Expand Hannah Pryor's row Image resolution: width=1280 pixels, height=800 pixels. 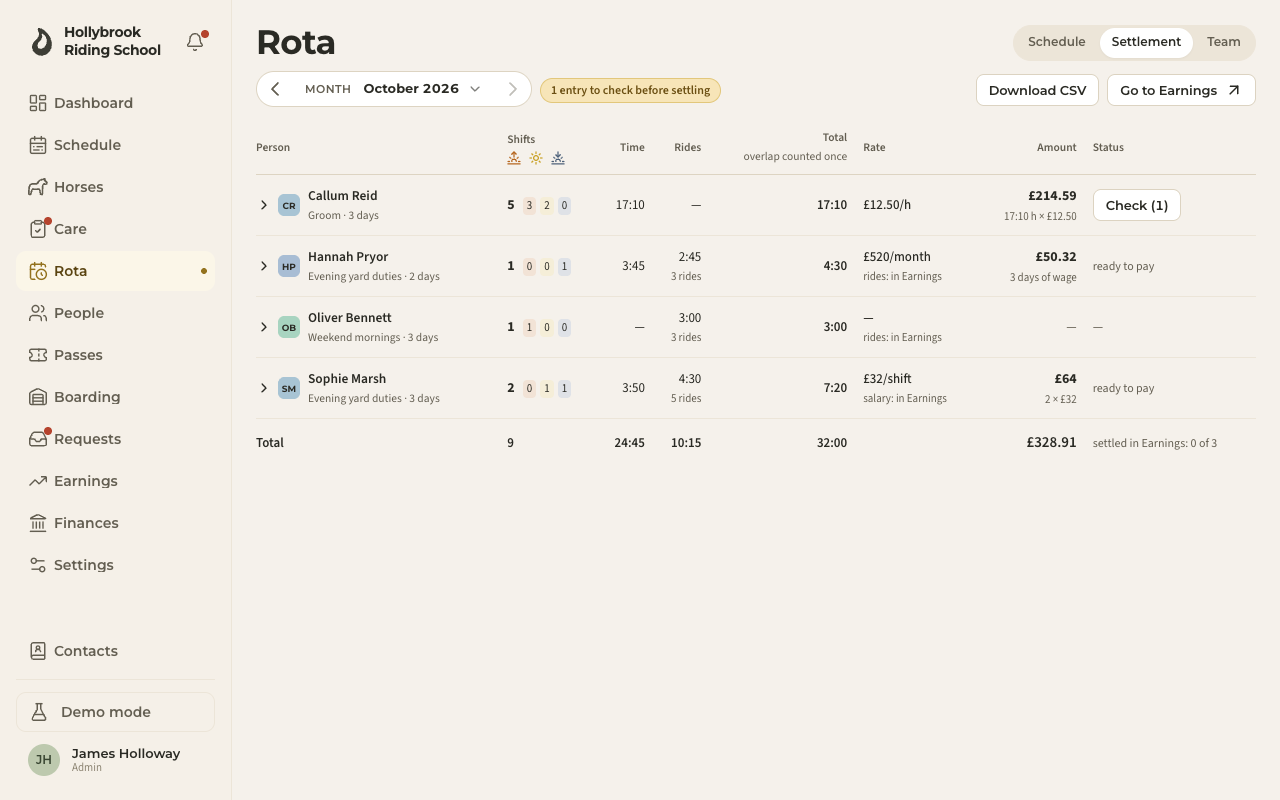[x=264, y=266]
